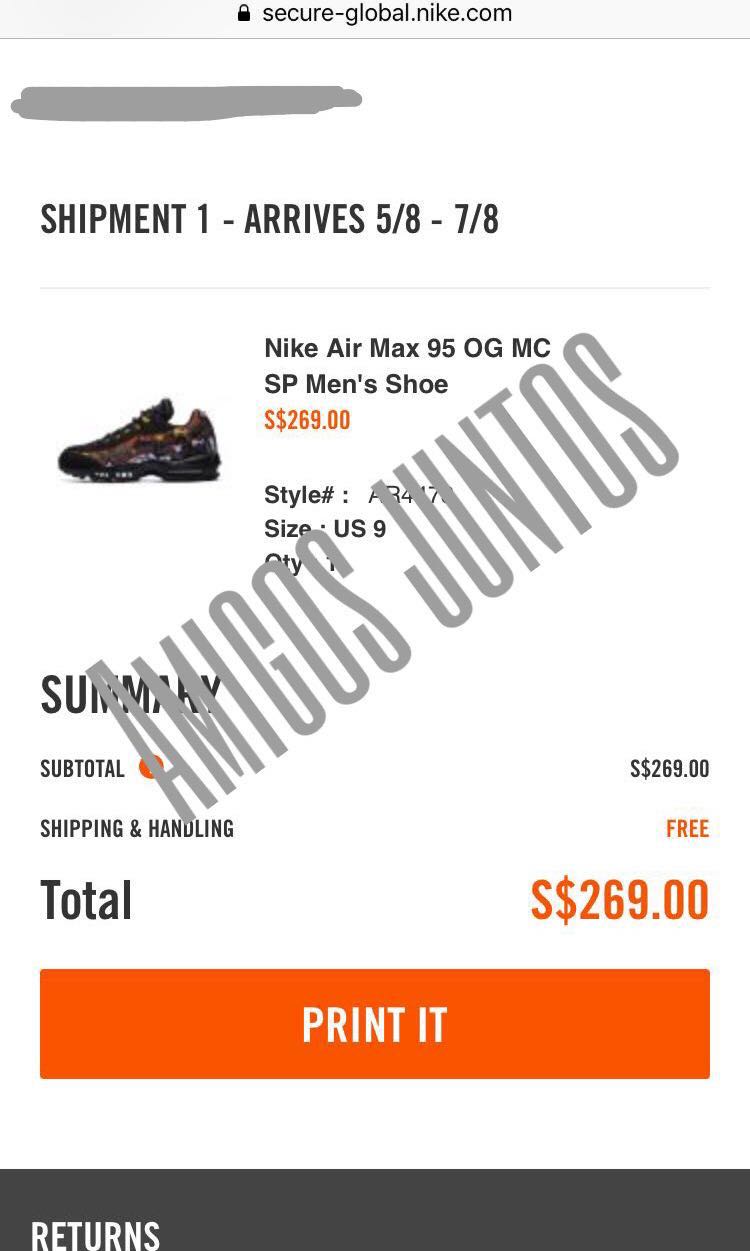Tap the RETURNS footer heading
The width and height of the screenshot is (750, 1251).
[x=95, y=1234]
